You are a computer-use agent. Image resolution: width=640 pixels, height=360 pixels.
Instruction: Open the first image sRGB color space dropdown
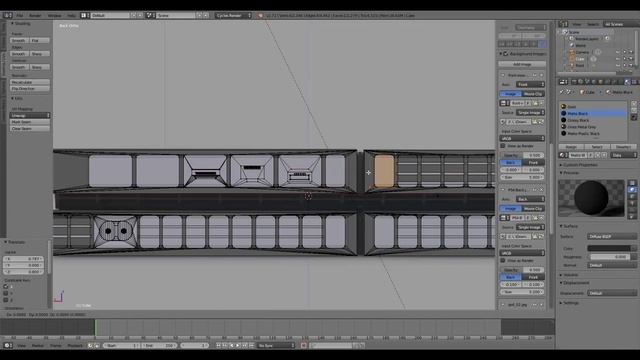click(x=522, y=138)
